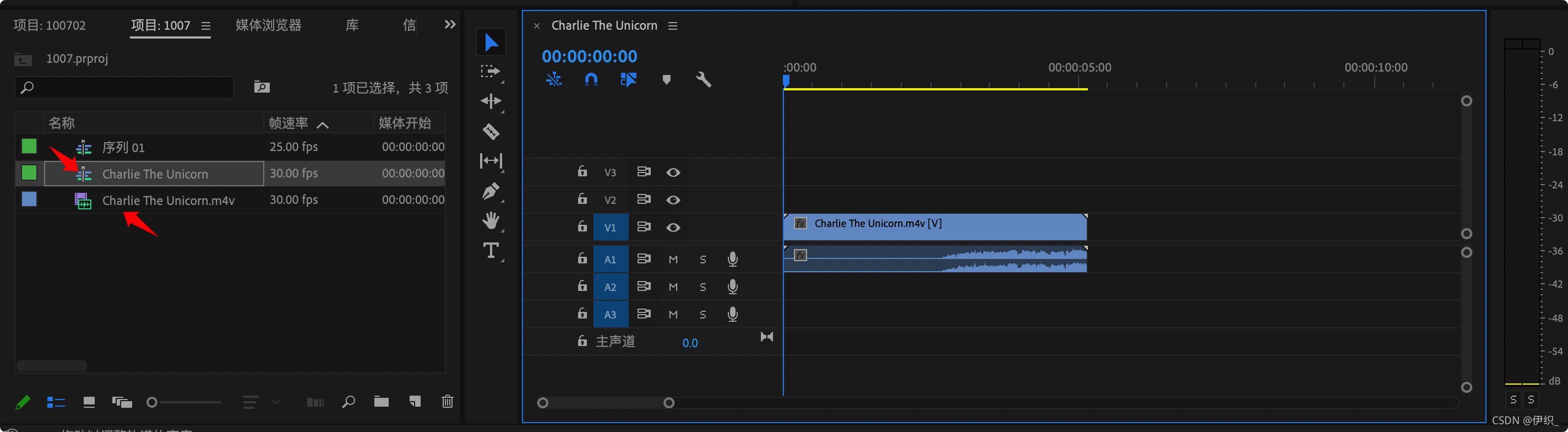The height and width of the screenshot is (432, 1568).
Task: Target the A1 audio track
Action: coord(611,260)
